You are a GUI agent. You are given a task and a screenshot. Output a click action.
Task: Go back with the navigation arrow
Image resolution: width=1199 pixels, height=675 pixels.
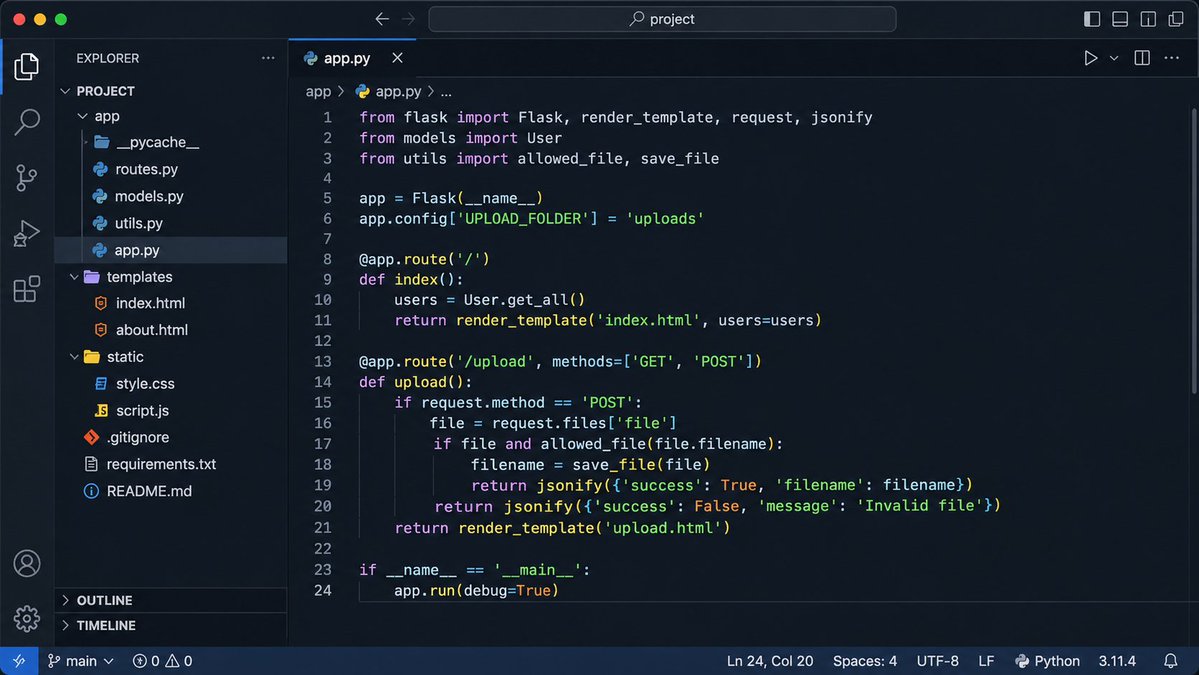[382, 19]
